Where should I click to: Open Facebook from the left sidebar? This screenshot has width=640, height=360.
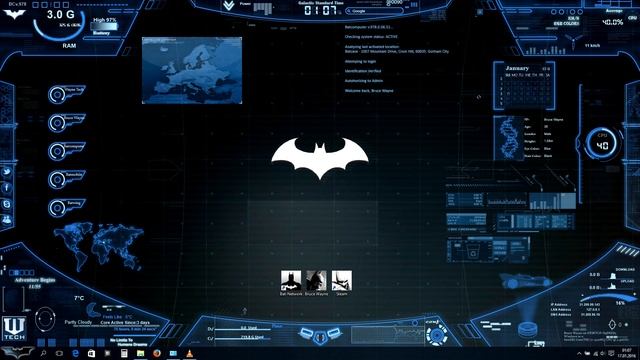coord(7,188)
